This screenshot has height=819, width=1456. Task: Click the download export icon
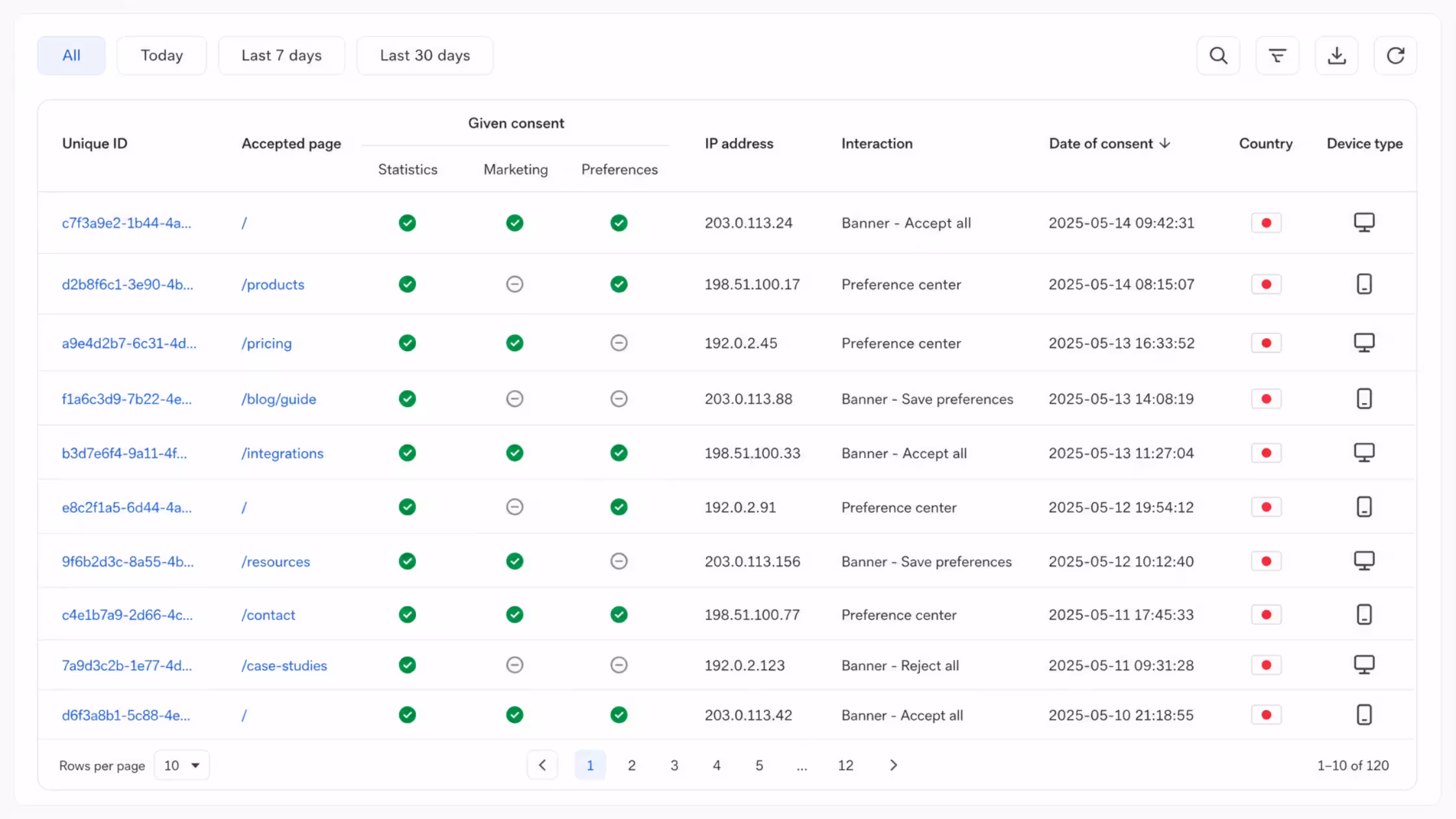pos(1336,56)
